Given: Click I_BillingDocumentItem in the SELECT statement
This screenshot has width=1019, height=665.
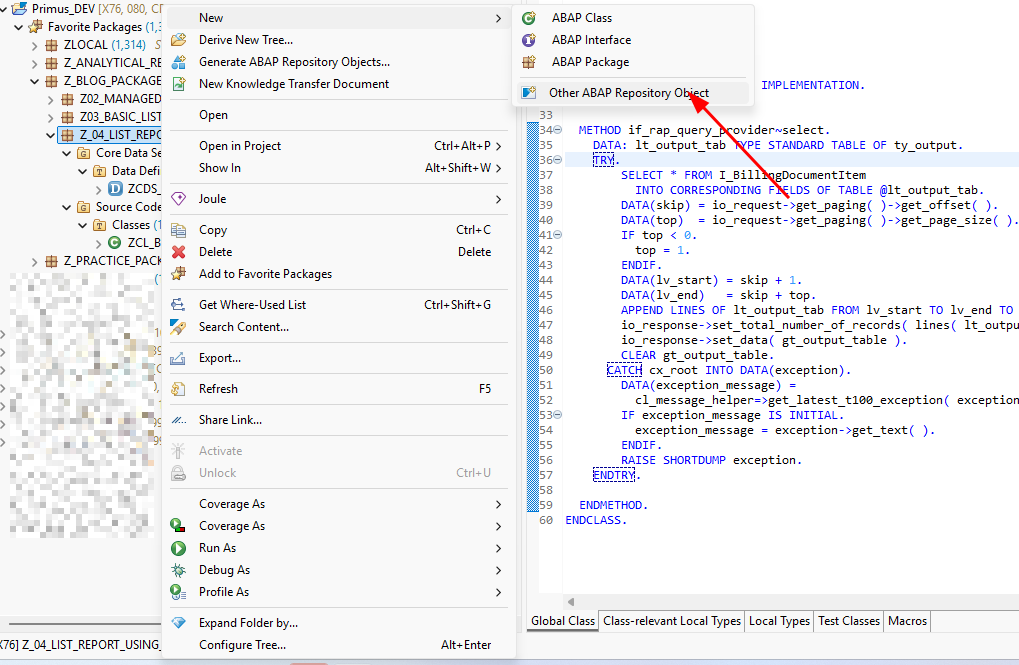Looking at the screenshot, I should (x=792, y=175).
